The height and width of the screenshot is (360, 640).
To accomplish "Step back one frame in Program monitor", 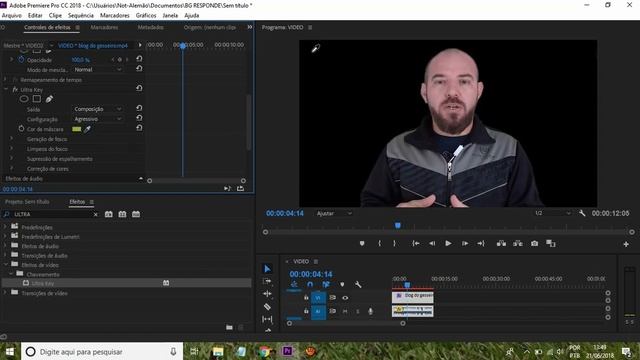I will (432, 243).
